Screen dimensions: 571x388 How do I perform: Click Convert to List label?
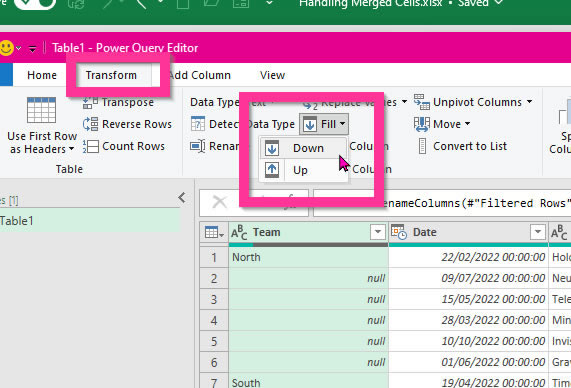pos(470,146)
